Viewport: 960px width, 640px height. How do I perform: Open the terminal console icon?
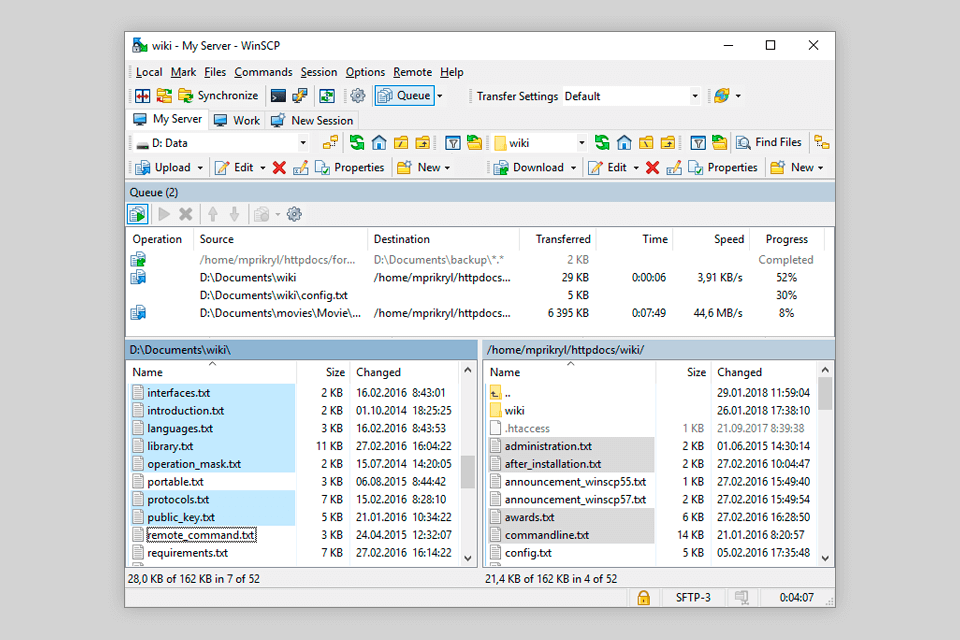pos(279,96)
